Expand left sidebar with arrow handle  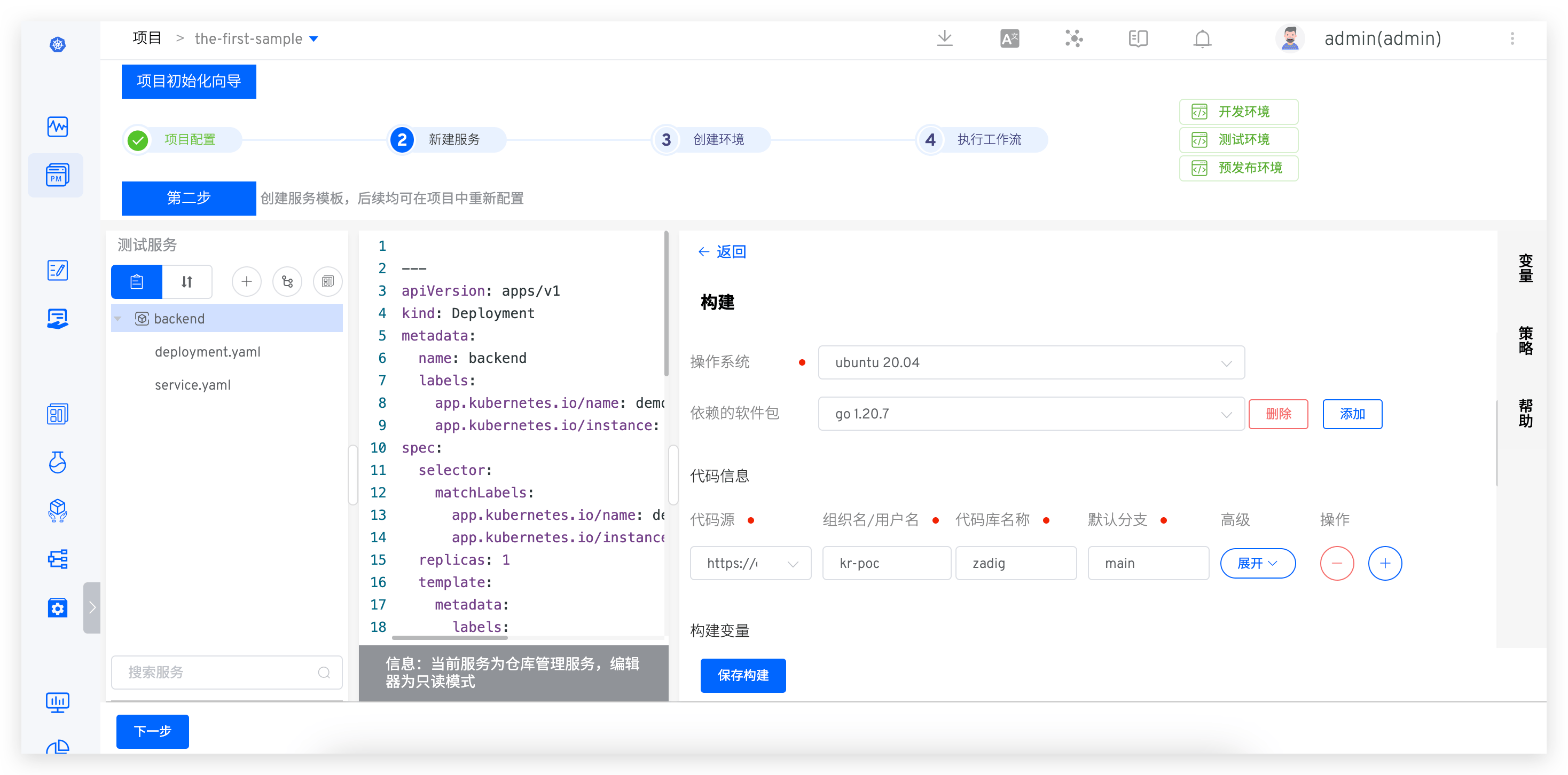click(92, 607)
